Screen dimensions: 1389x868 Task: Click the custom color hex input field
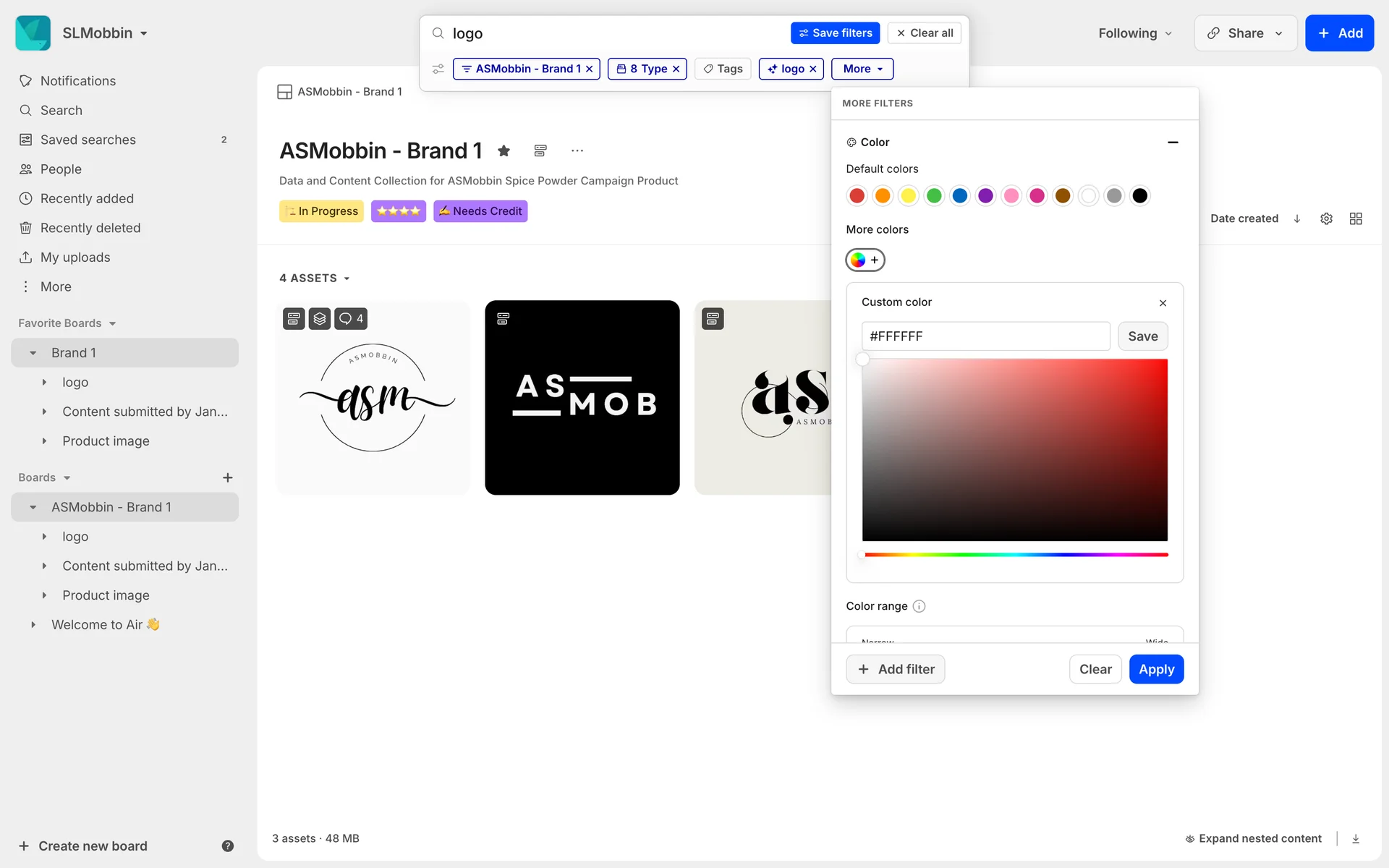click(x=985, y=336)
